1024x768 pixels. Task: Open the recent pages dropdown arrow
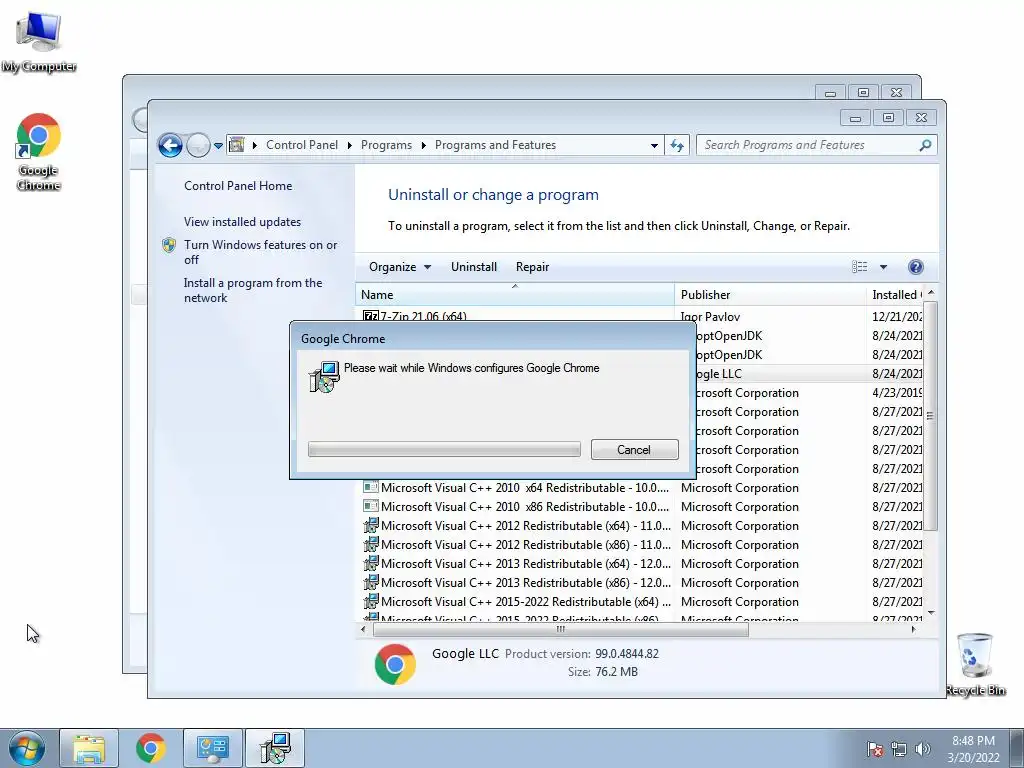click(218, 146)
